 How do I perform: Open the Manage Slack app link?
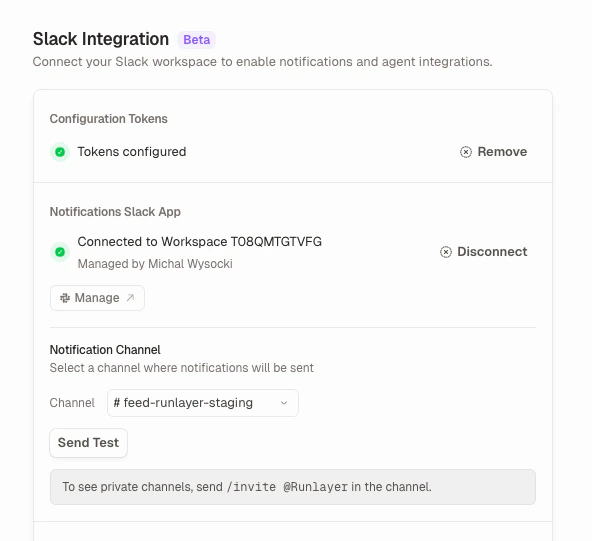(97, 298)
